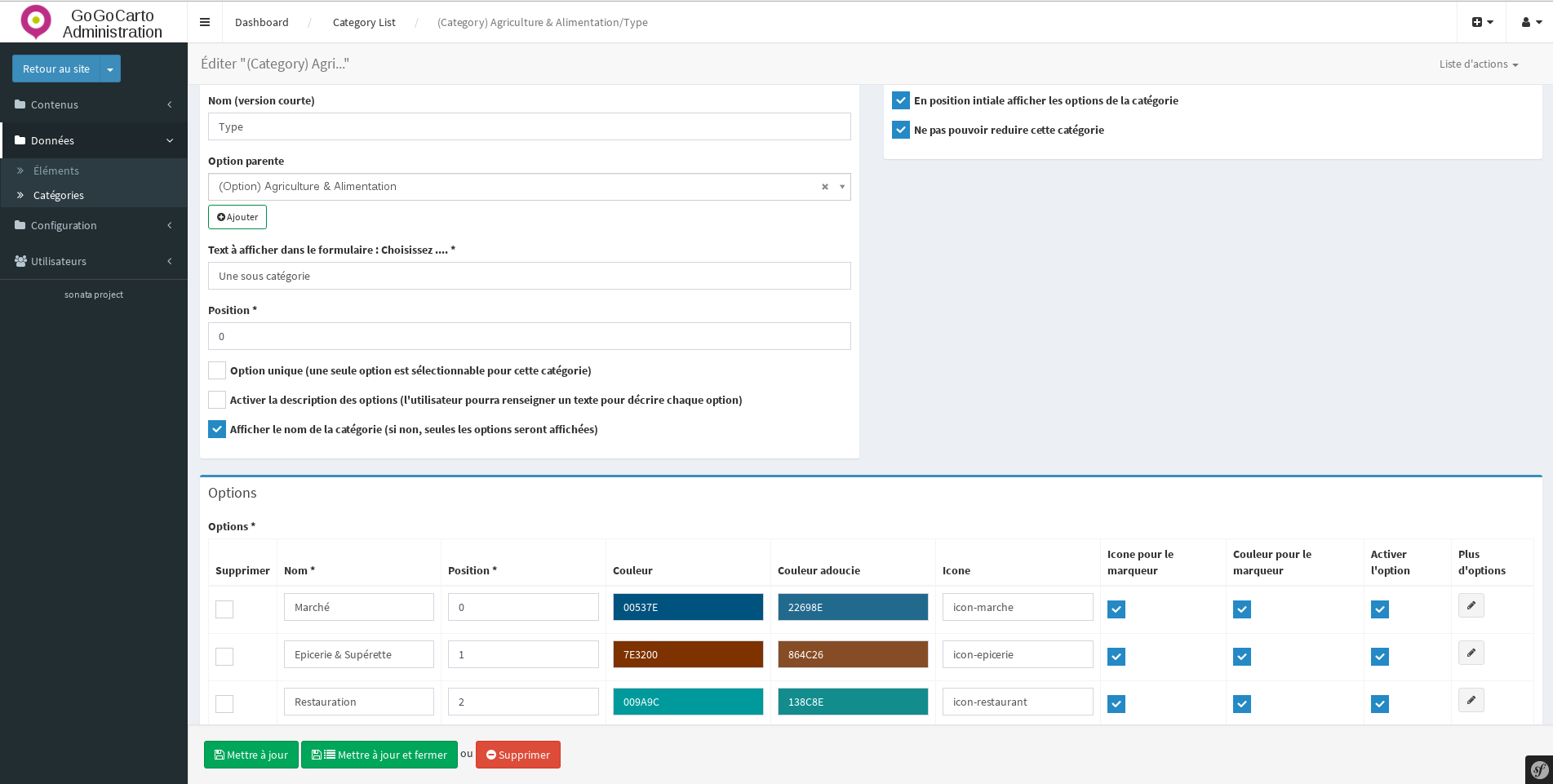1553x784 pixels.
Task: Click the Nom (version courte) input field
Action: point(529,126)
